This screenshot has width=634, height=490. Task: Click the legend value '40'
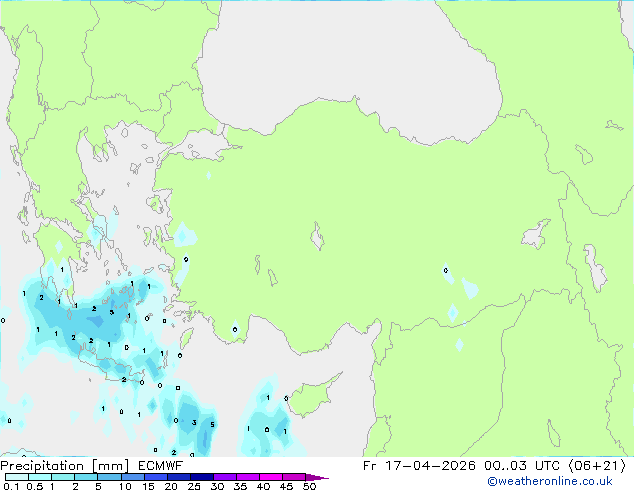coord(263,486)
